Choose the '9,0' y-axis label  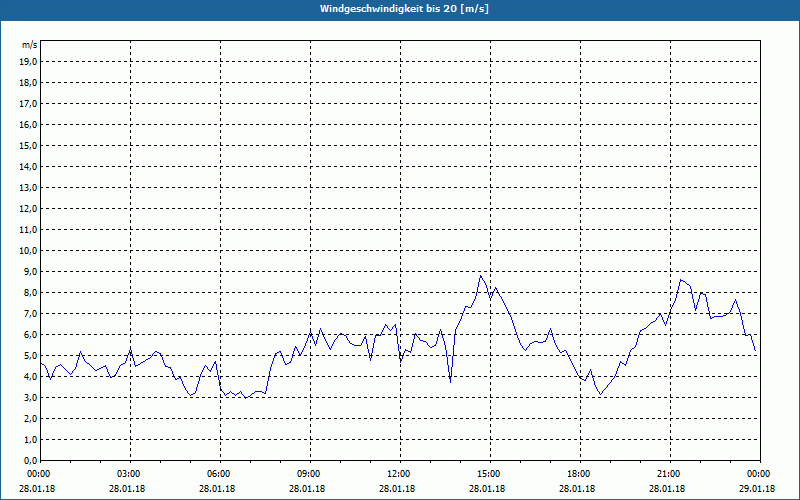pos(30,271)
